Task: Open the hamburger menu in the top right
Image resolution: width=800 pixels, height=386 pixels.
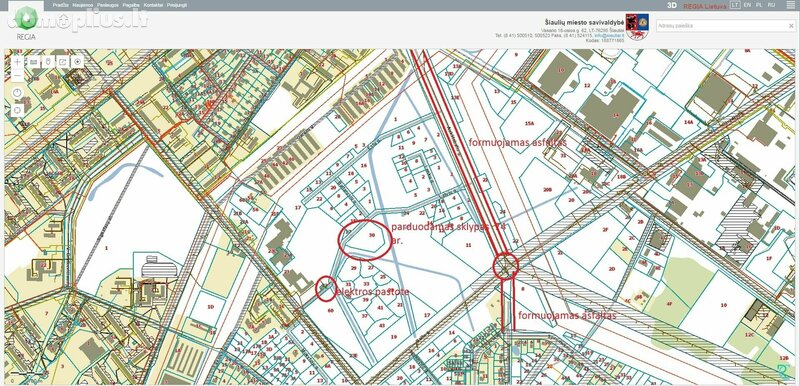Action: (x=790, y=5)
